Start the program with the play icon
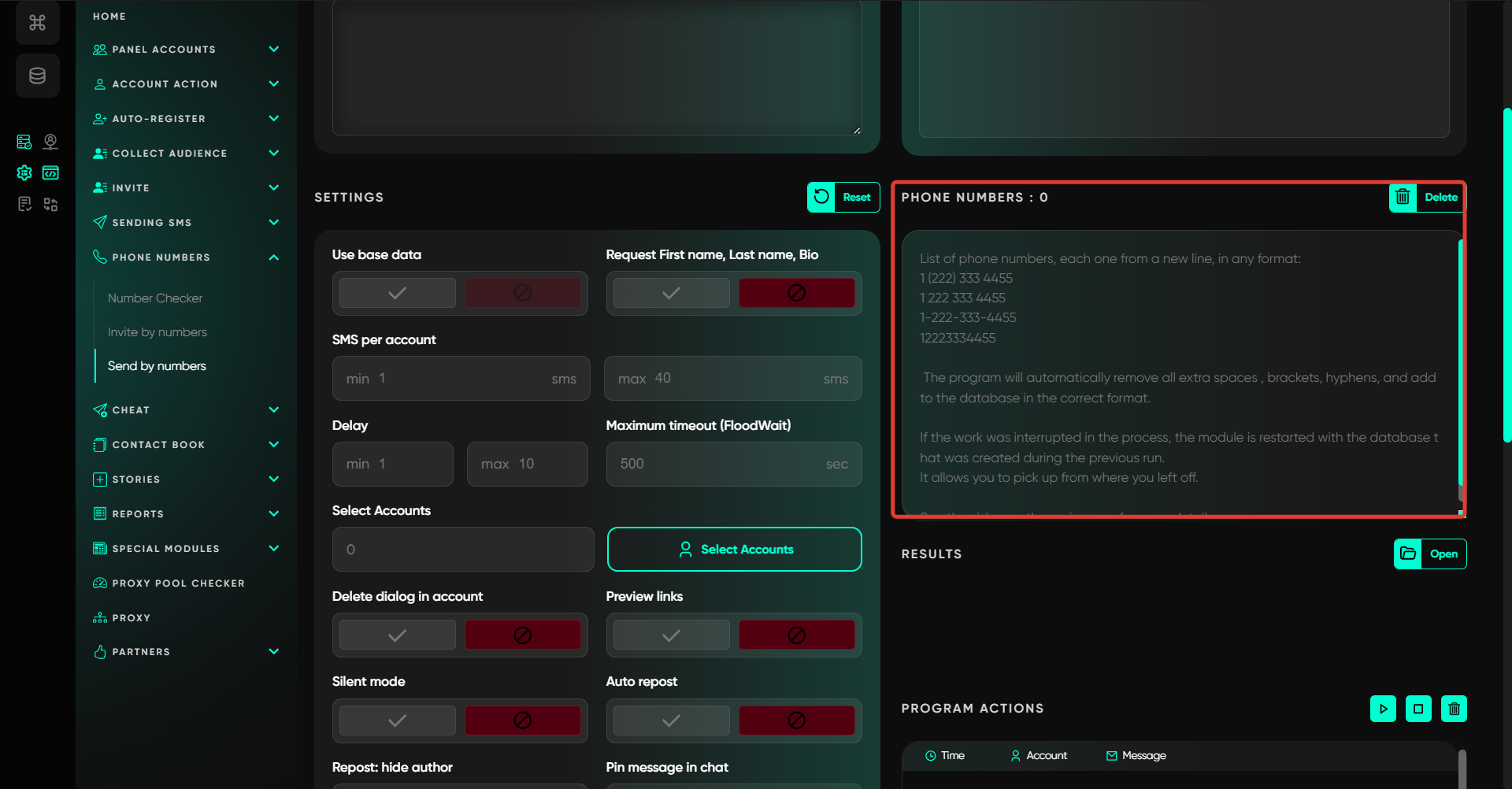1512x789 pixels. tap(1383, 709)
